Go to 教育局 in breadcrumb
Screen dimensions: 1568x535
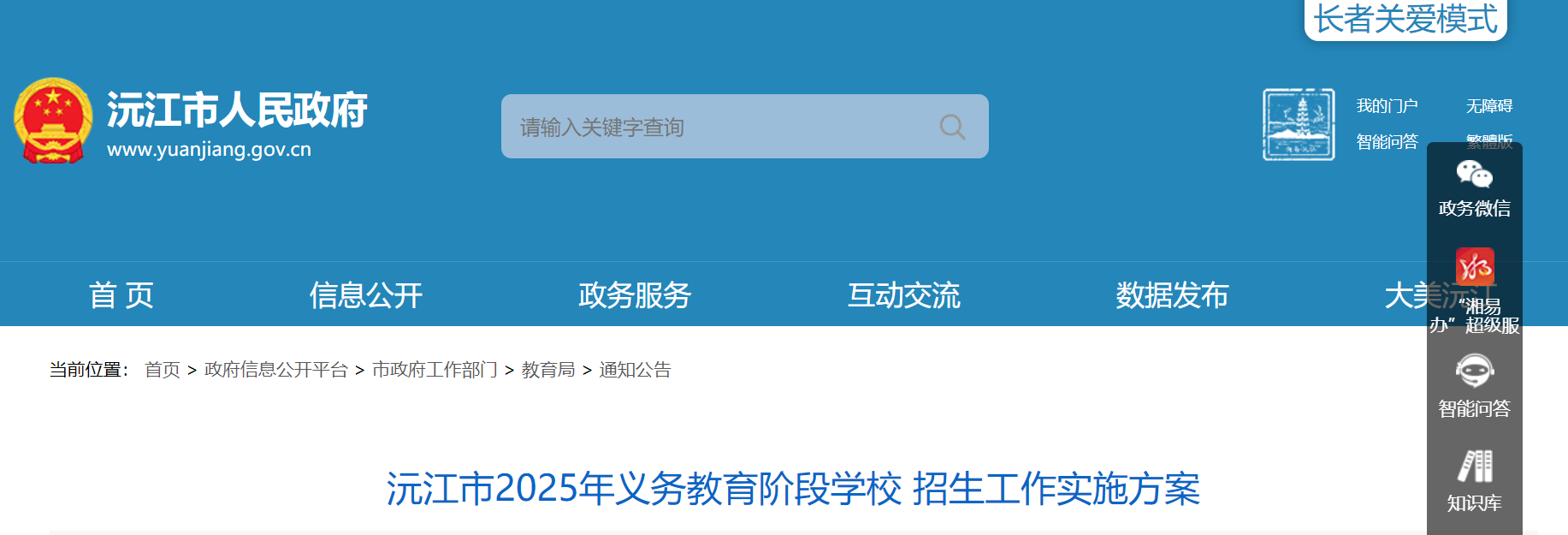point(548,370)
